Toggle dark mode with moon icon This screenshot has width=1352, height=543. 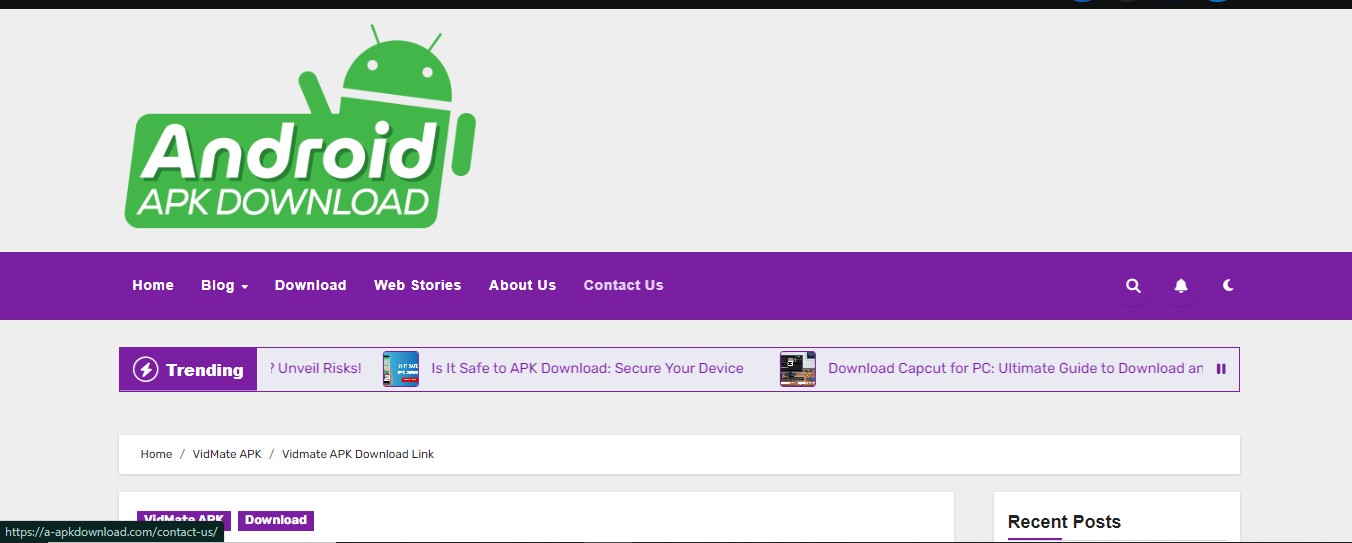(x=1228, y=286)
